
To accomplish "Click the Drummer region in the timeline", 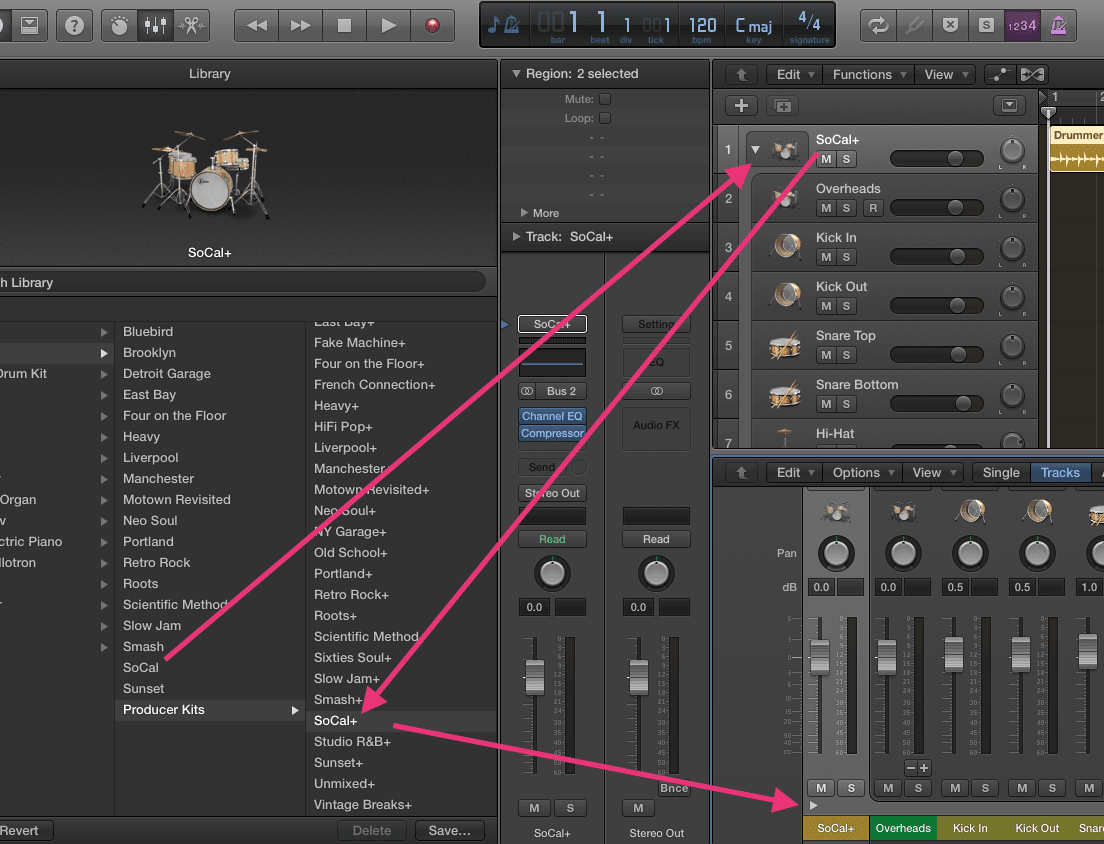I will (x=1077, y=148).
